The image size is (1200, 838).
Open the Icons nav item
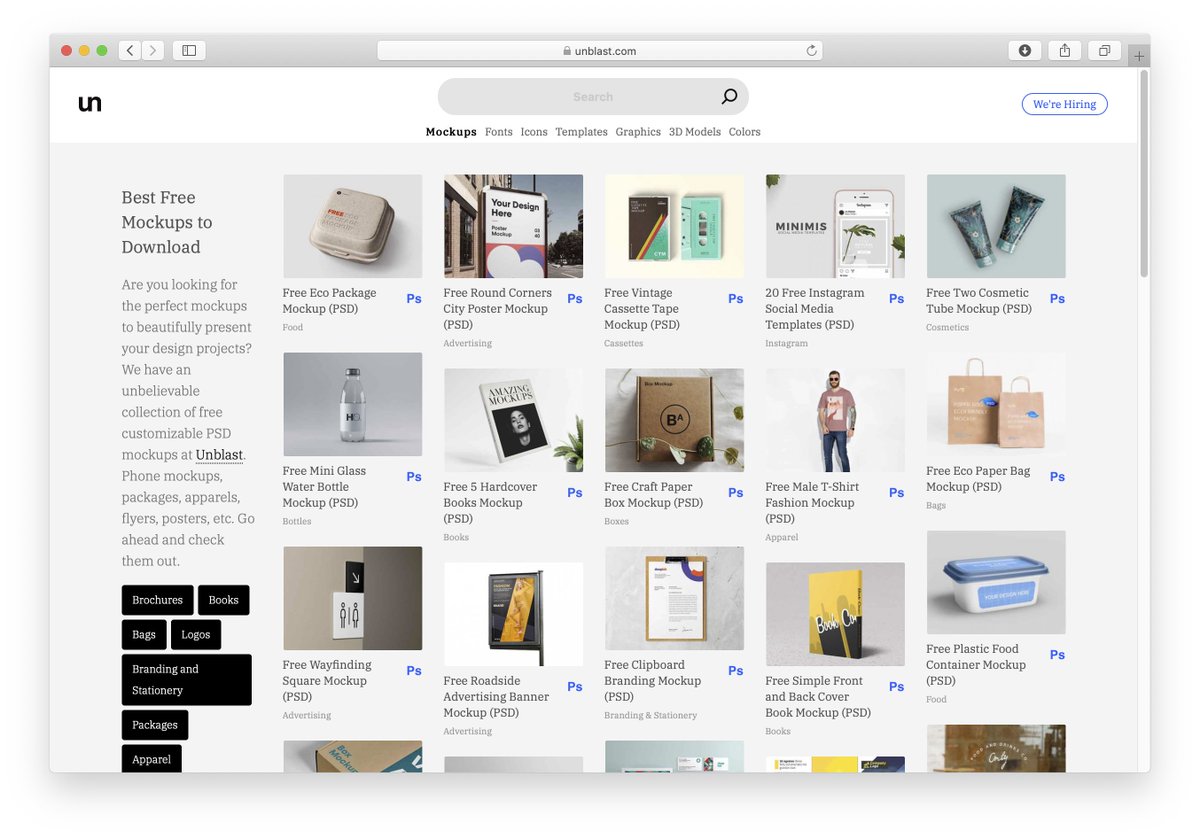point(534,132)
